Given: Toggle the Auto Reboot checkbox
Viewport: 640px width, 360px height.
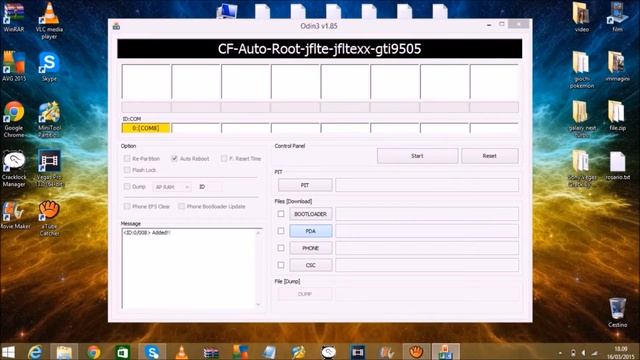Looking at the screenshot, I should click(x=174, y=158).
